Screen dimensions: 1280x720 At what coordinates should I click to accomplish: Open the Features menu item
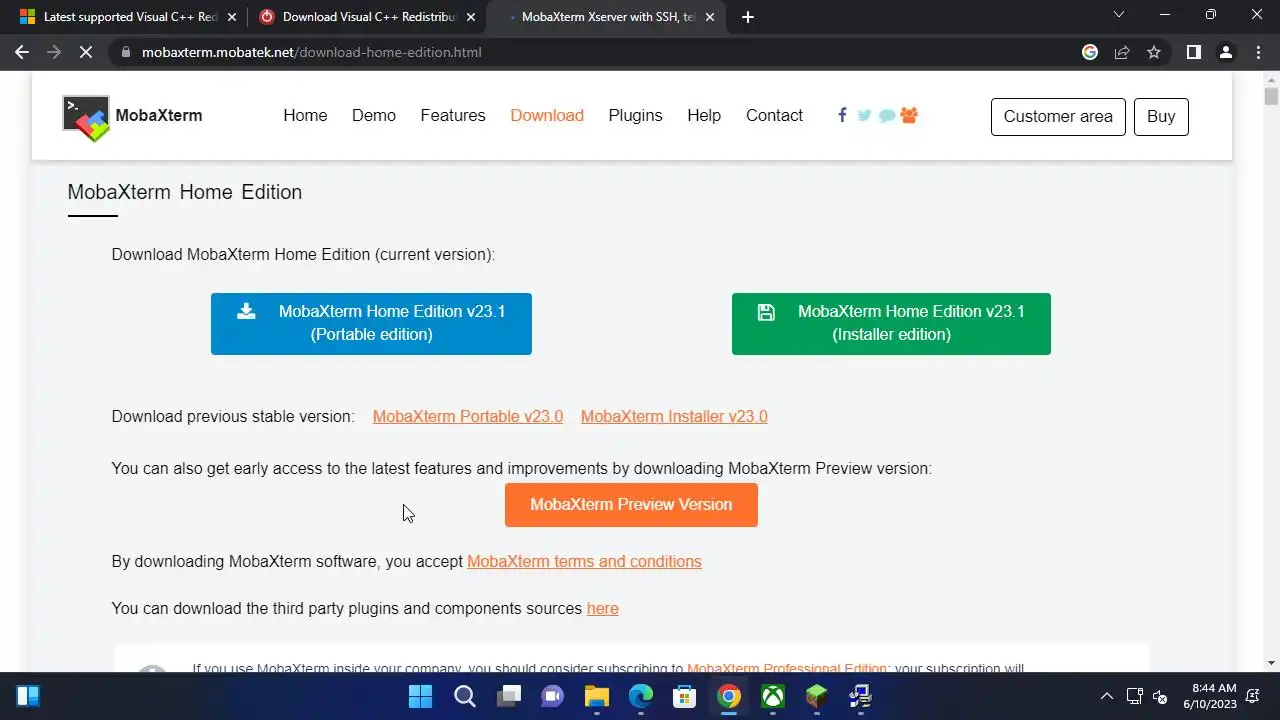pyautogui.click(x=453, y=115)
